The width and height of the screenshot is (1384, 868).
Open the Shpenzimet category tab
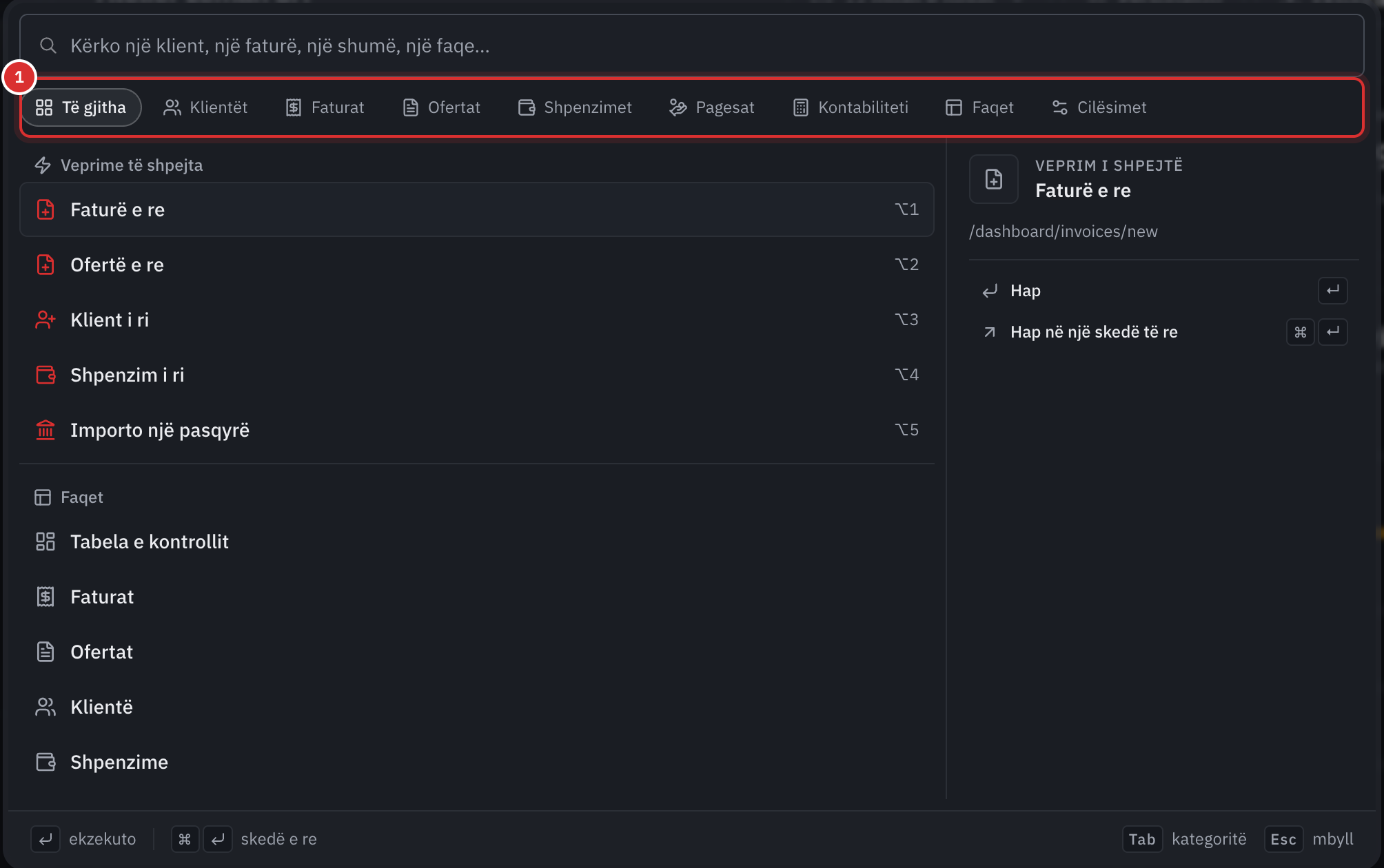[575, 107]
